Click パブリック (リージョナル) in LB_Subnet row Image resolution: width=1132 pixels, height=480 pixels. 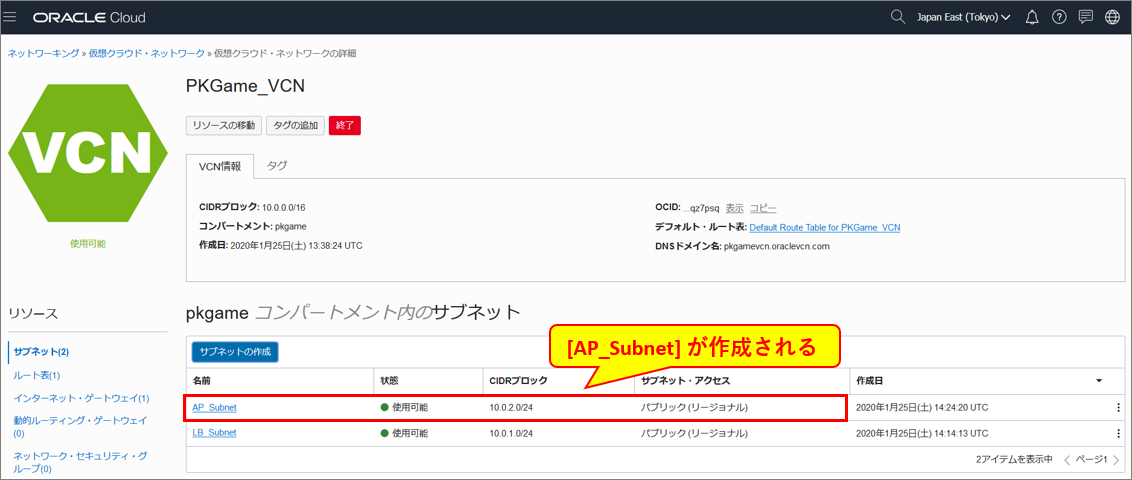(x=694, y=433)
